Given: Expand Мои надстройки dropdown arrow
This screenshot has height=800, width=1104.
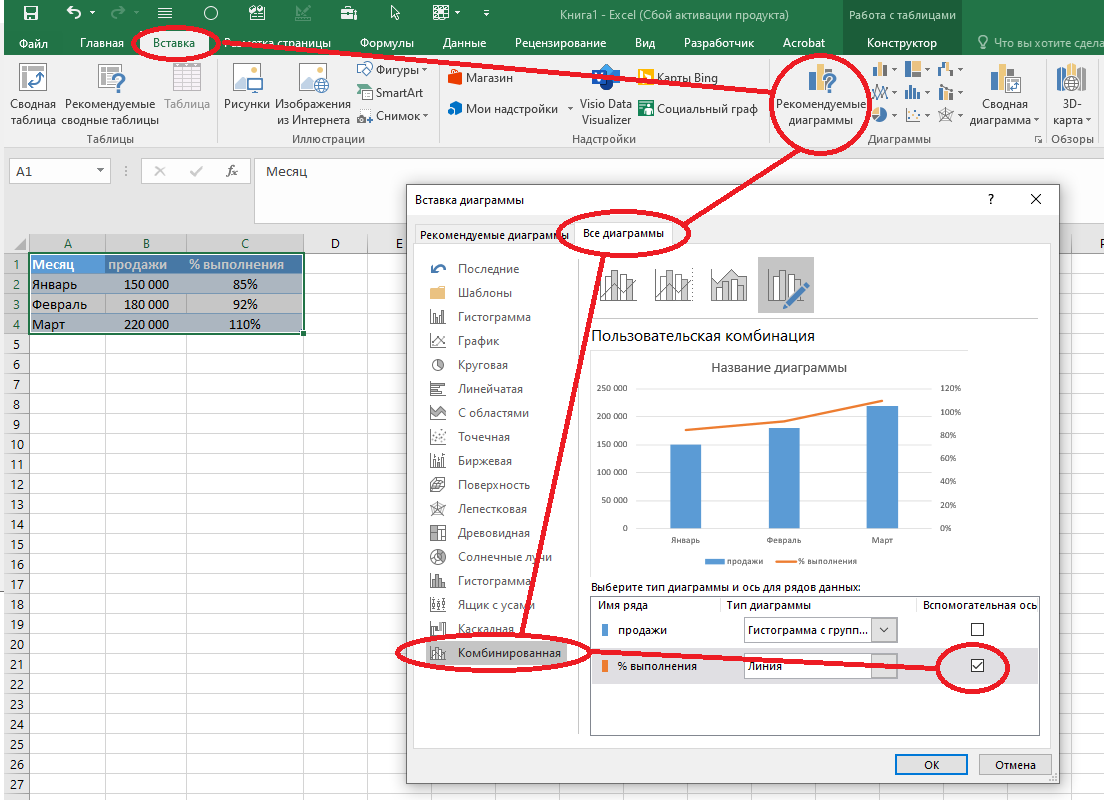Looking at the screenshot, I should point(570,109).
